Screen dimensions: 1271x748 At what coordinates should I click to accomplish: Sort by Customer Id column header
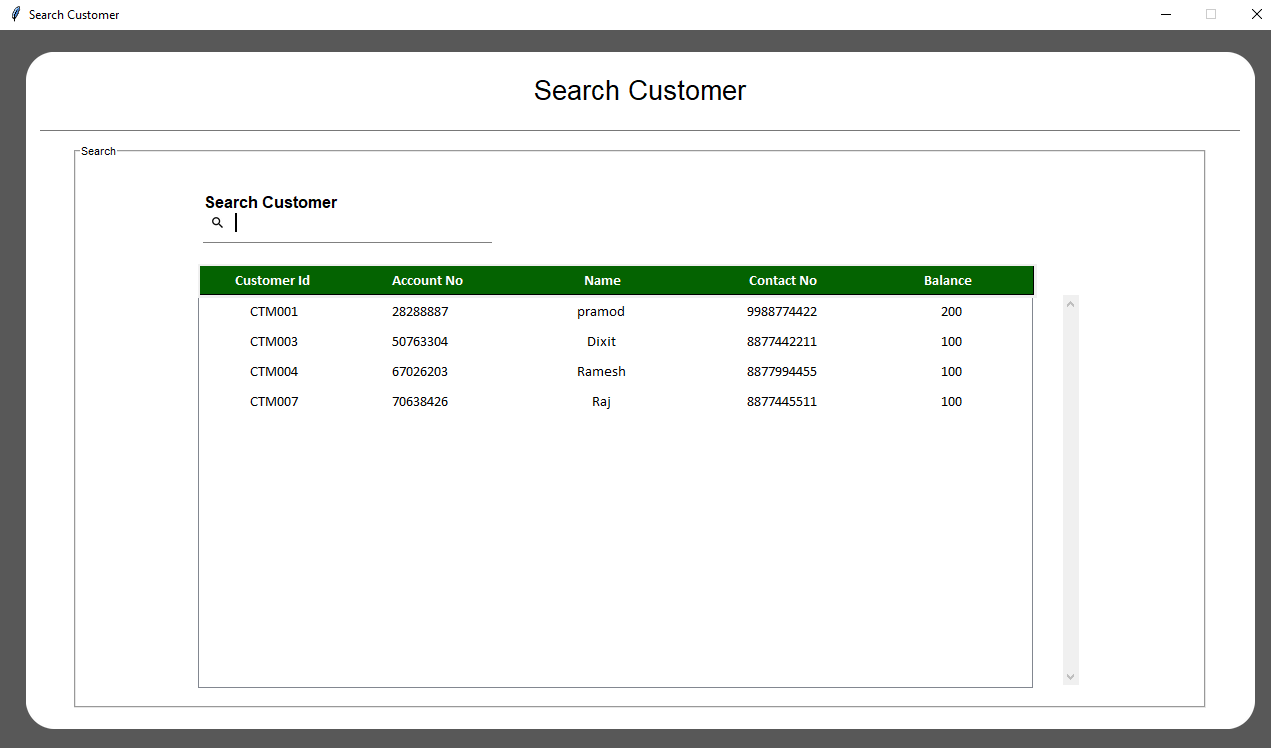point(272,281)
